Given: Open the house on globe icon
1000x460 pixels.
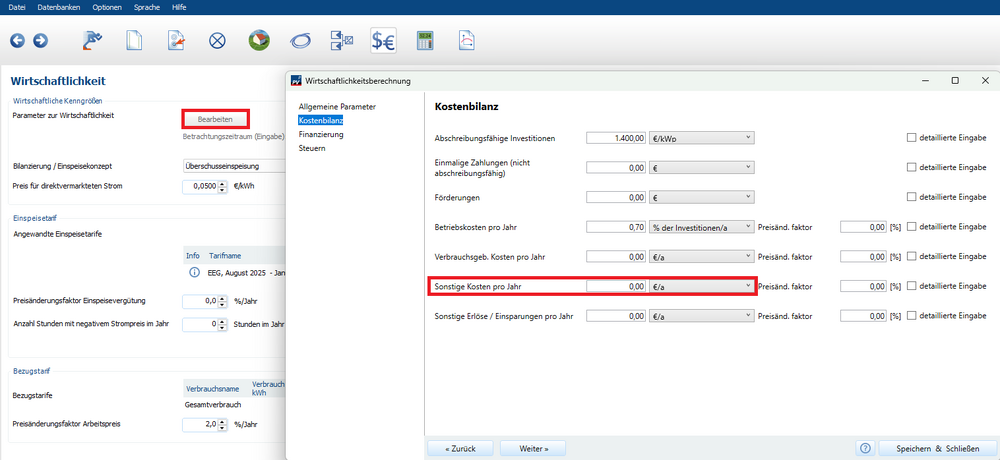Looking at the screenshot, I should tap(259, 41).
